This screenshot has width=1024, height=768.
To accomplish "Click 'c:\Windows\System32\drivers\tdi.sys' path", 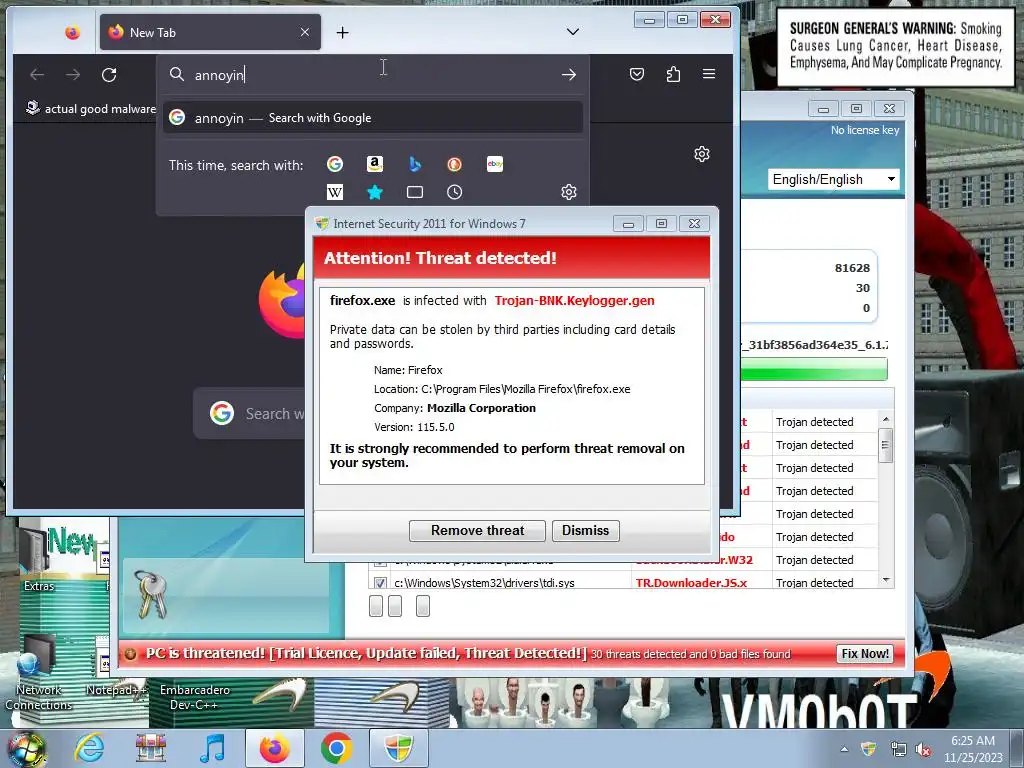I will pos(484,583).
